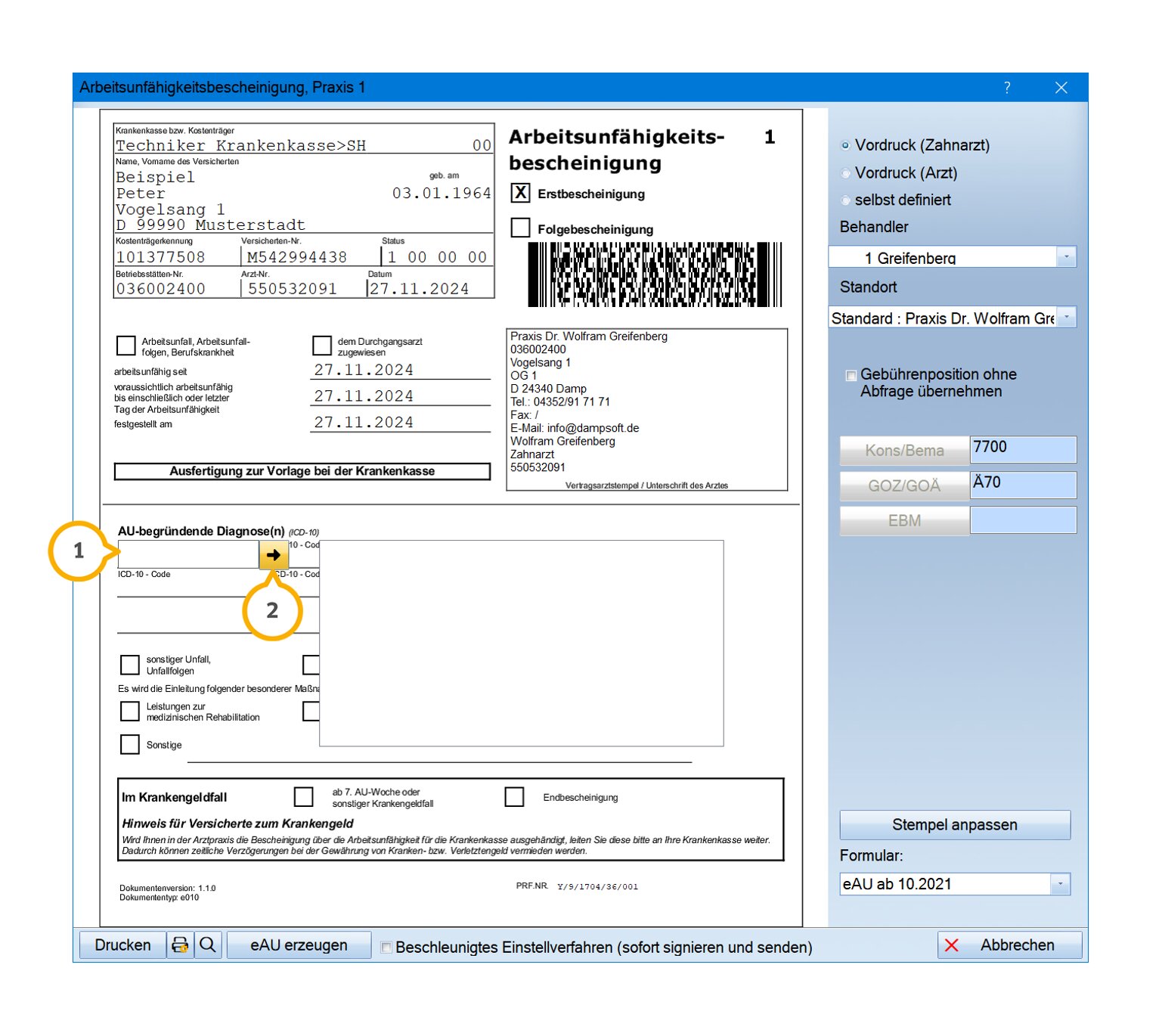
Task: Click the barcode image
Action: click(655, 275)
